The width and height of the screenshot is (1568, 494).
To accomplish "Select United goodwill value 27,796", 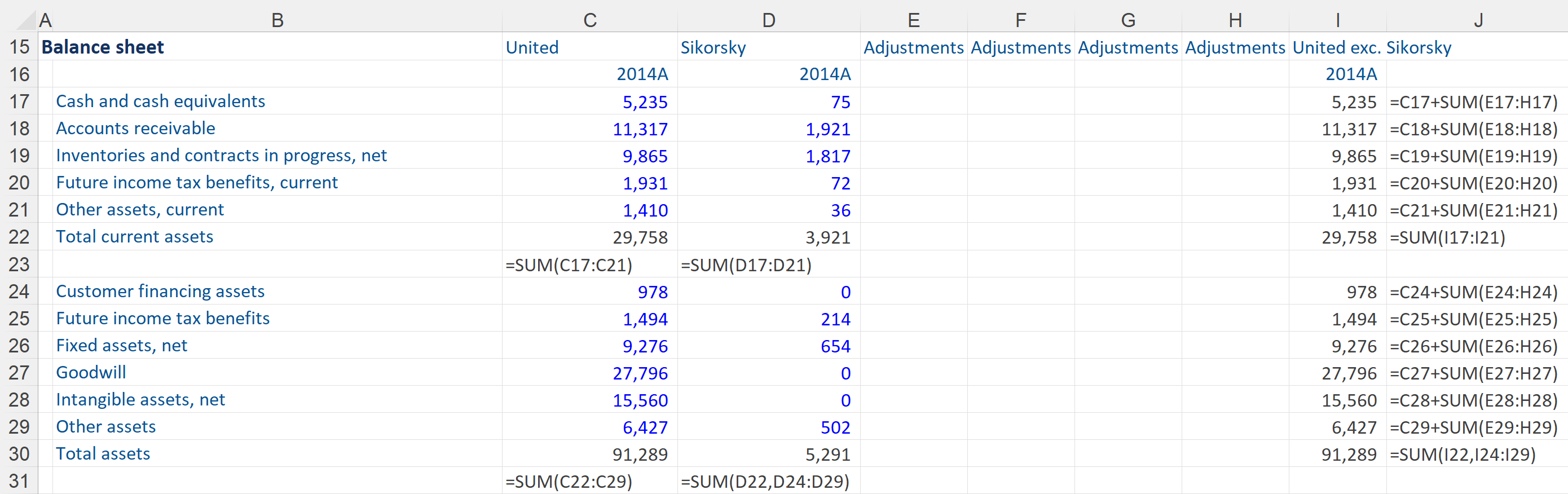I will 639,373.
